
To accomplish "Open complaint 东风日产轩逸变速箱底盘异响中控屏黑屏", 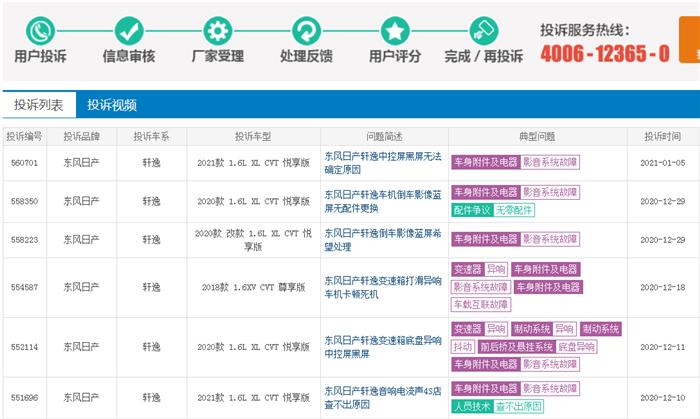I will (383, 347).
